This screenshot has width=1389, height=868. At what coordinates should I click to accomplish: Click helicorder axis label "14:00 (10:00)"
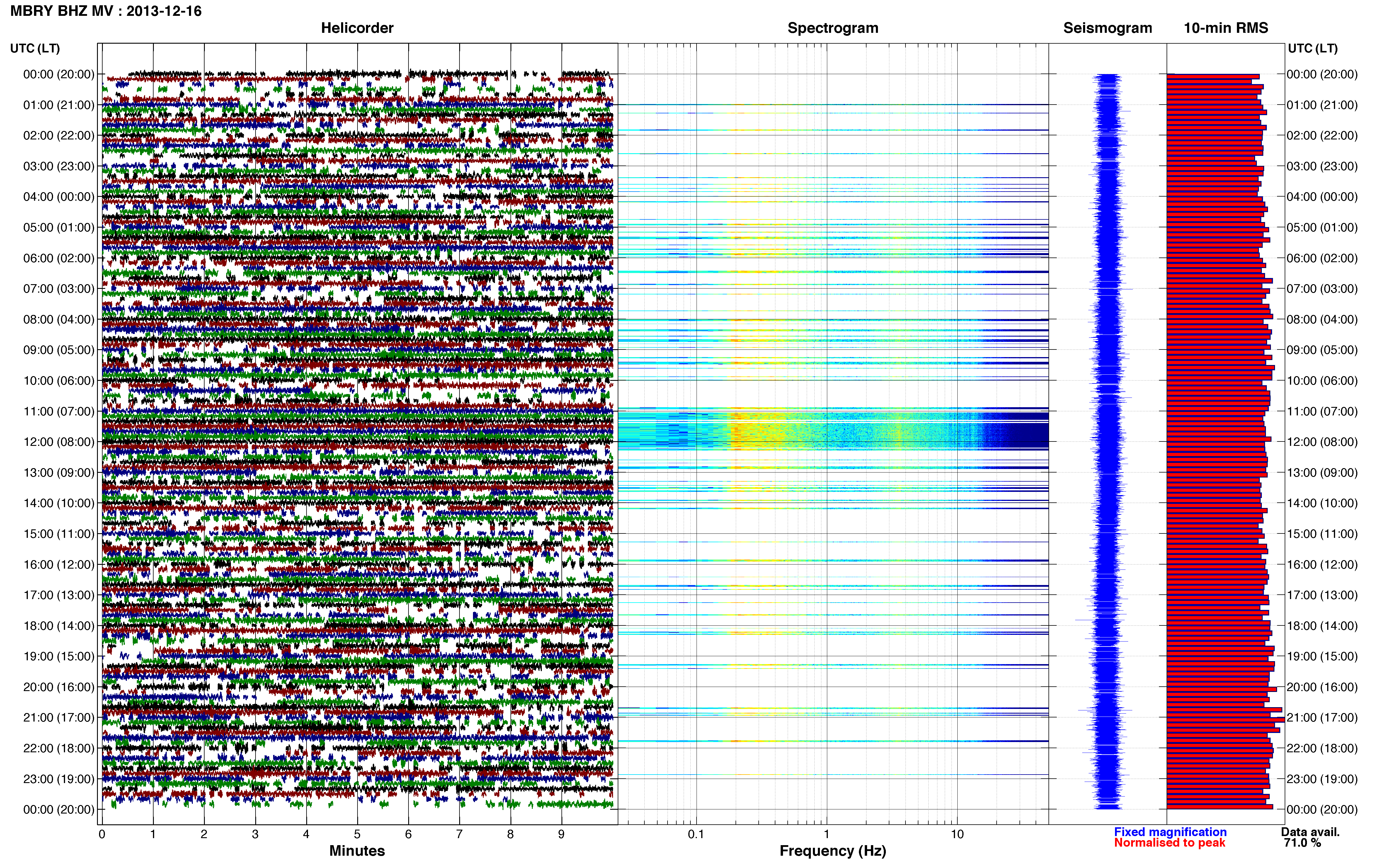coord(59,504)
